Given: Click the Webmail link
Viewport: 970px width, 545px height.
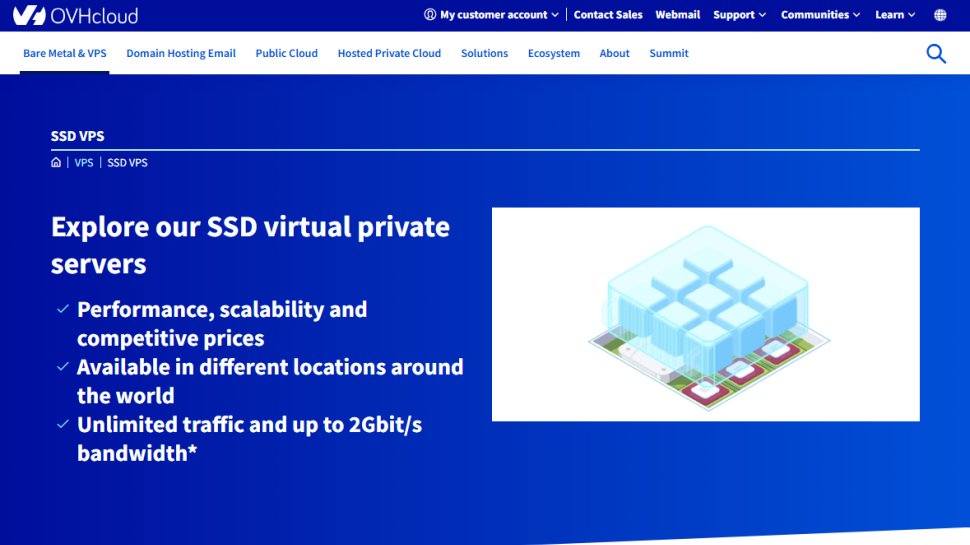Looking at the screenshot, I should pos(677,15).
